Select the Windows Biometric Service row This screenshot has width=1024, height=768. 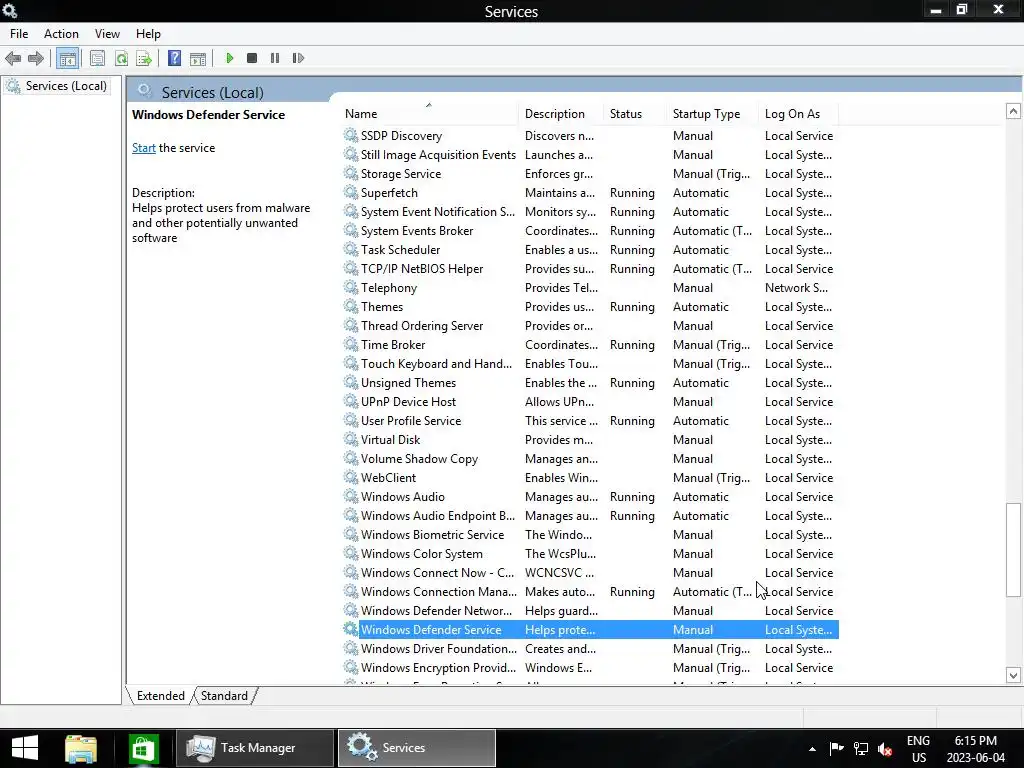point(590,535)
